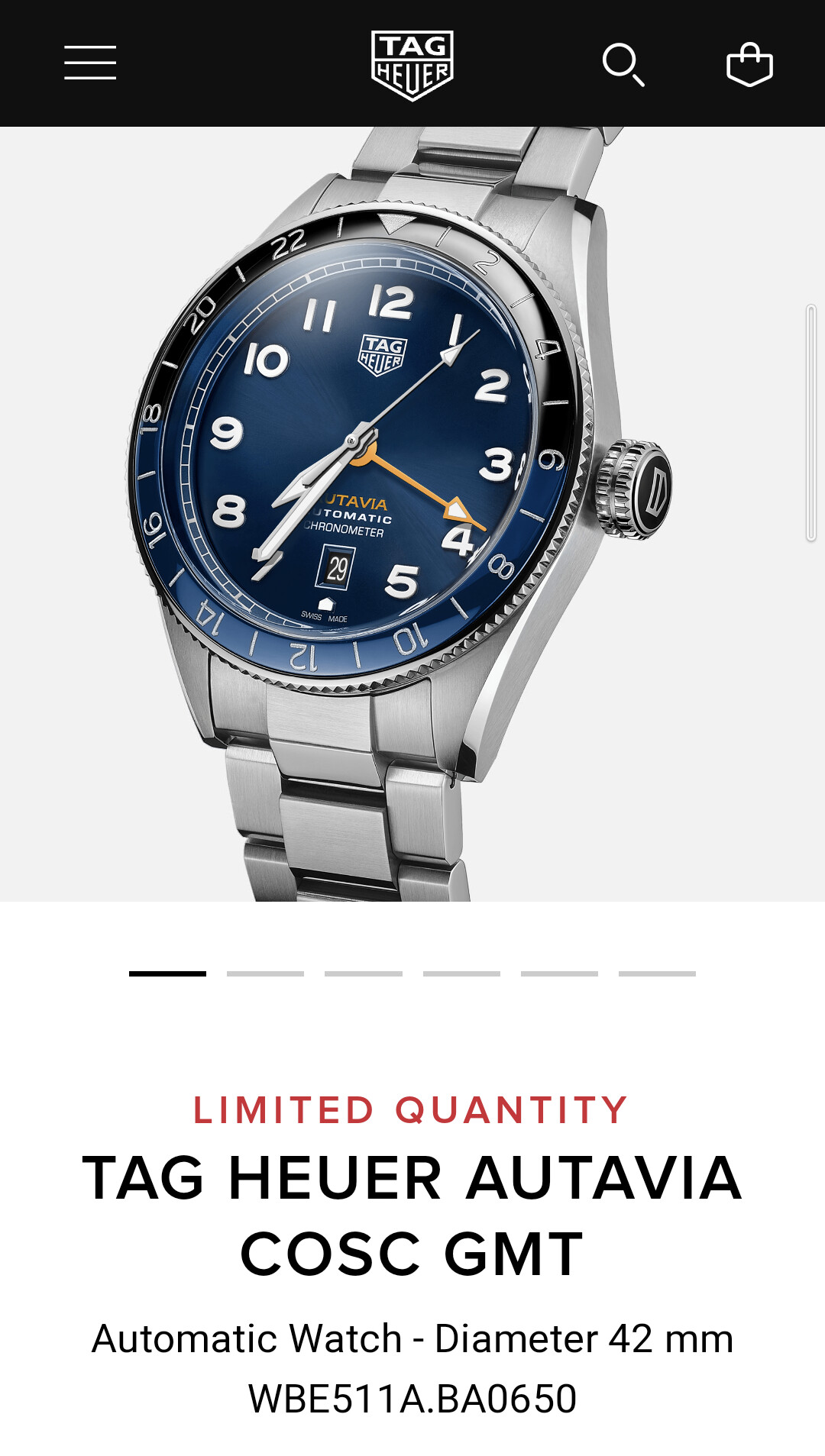Jump to the fourth carousel indicator
The width and height of the screenshot is (825, 1456).
[461, 973]
